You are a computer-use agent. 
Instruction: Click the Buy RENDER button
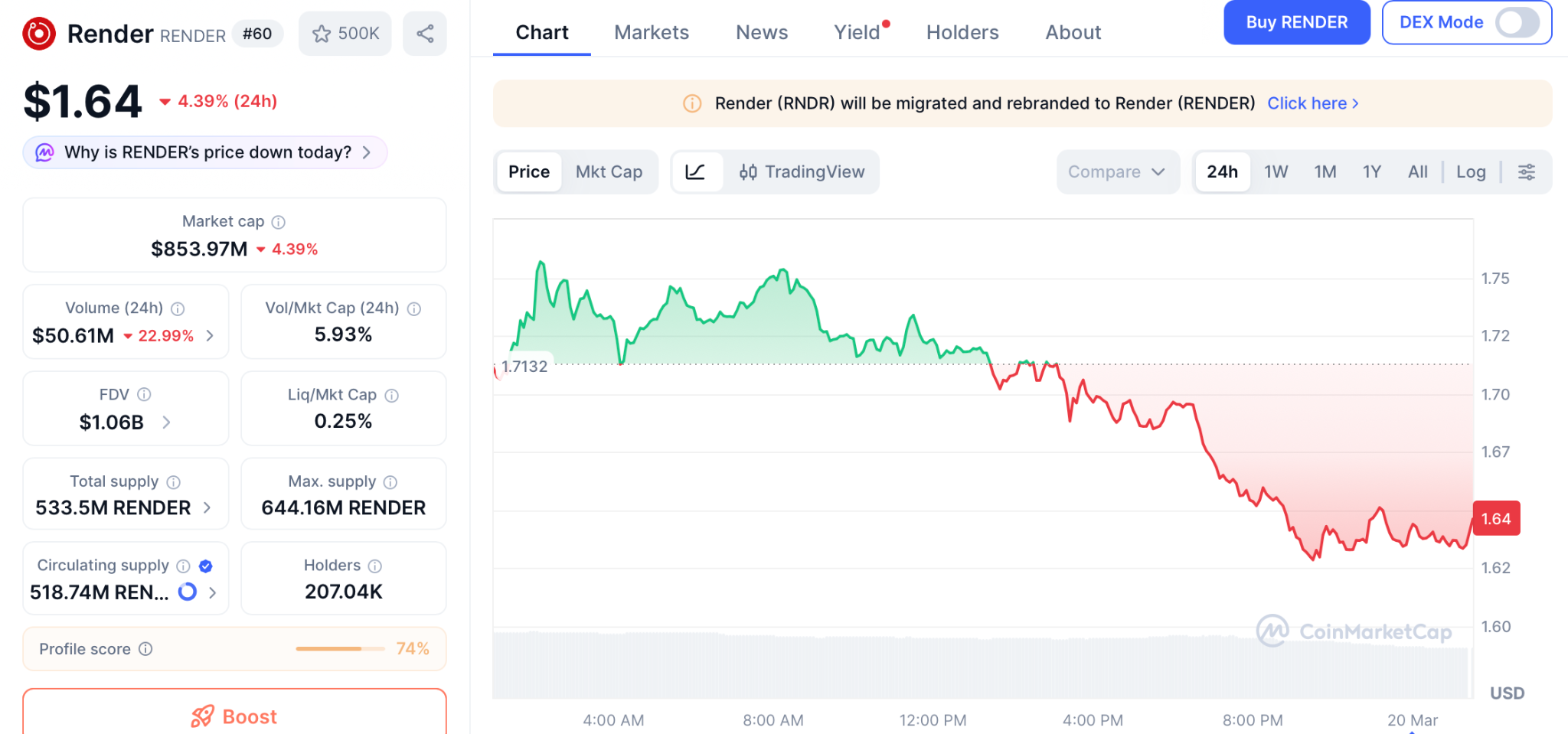1296,22
